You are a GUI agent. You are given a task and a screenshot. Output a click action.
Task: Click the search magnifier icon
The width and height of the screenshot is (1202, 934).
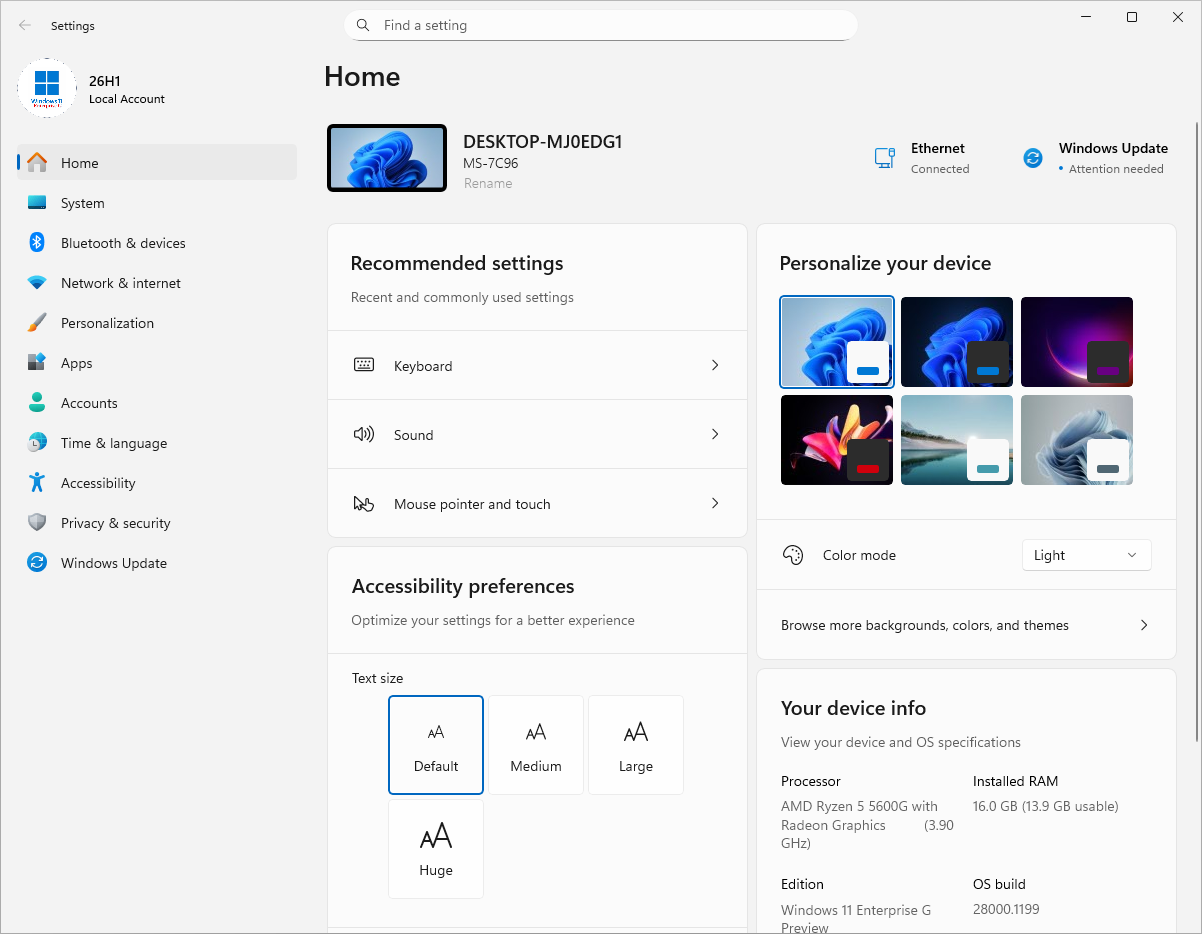363,25
